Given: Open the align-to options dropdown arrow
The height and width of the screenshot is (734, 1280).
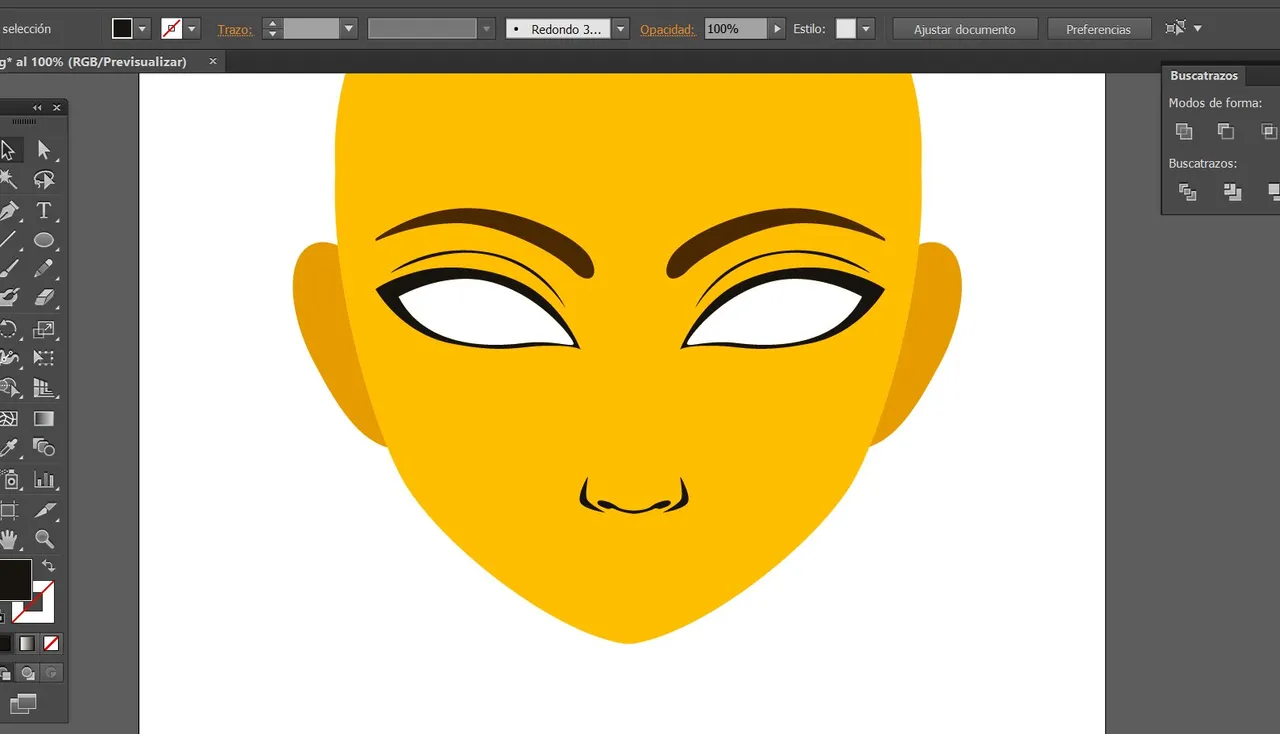Looking at the screenshot, I should tap(1198, 29).
